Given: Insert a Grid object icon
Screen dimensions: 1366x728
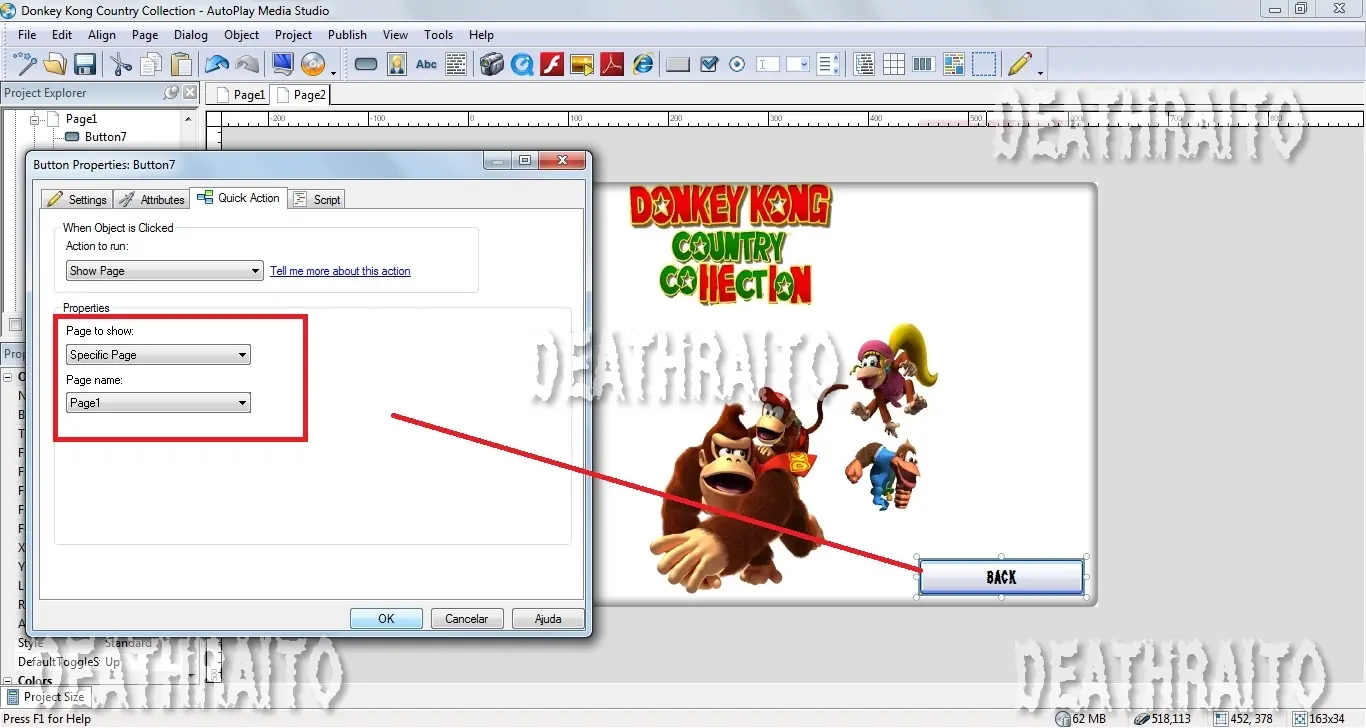Looking at the screenshot, I should (x=894, y=64).
